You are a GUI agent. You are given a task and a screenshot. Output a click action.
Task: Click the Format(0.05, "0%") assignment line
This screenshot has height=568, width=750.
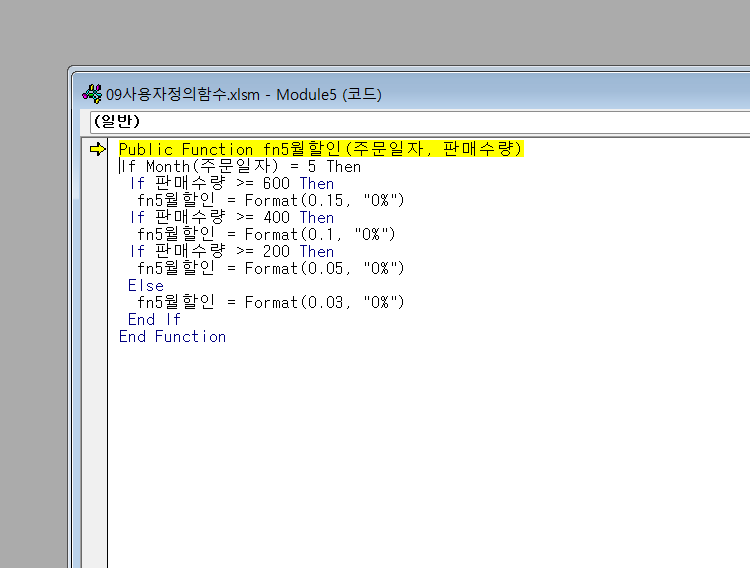tap(271, 268)
